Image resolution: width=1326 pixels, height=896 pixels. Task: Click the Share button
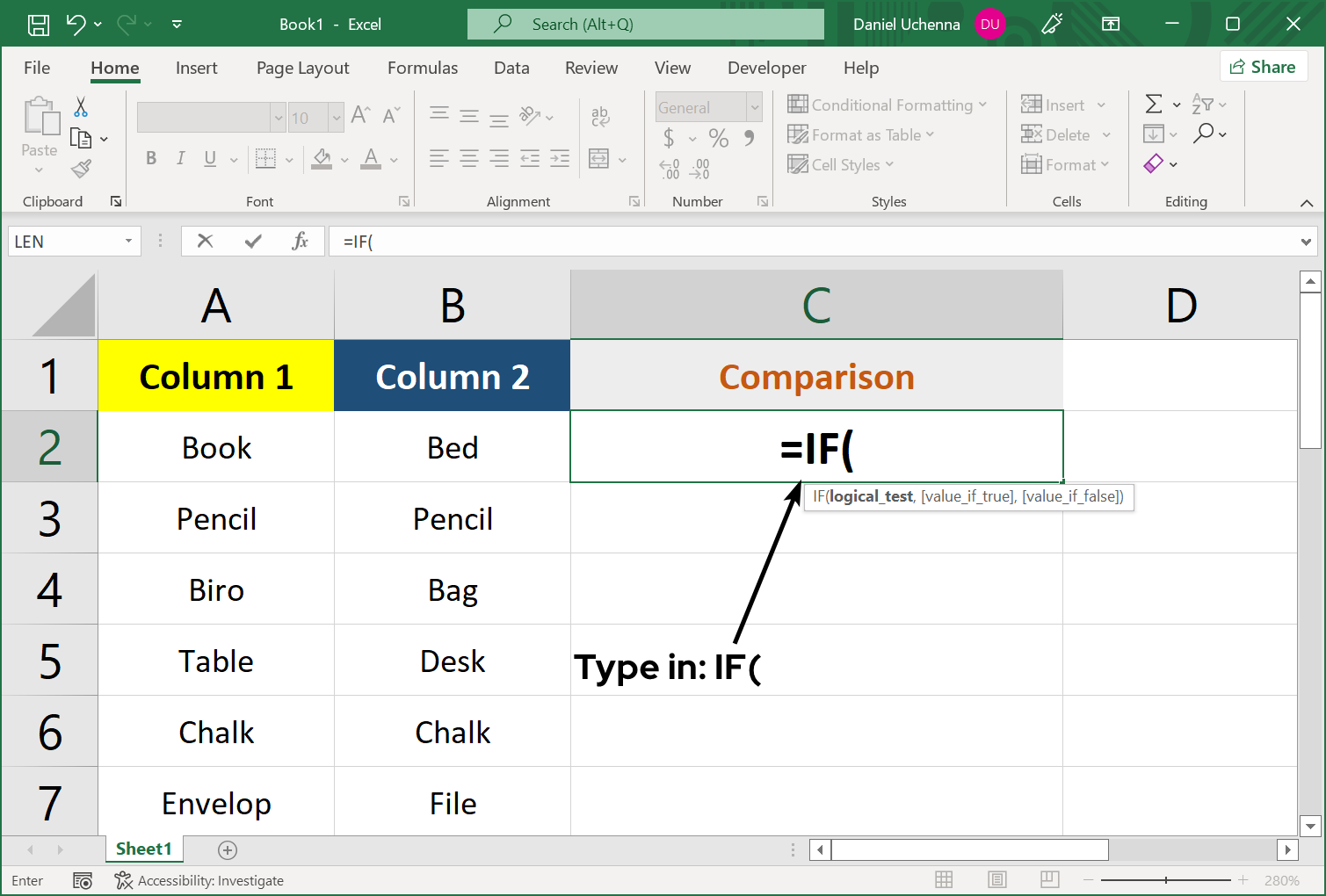coord(1264,66)
